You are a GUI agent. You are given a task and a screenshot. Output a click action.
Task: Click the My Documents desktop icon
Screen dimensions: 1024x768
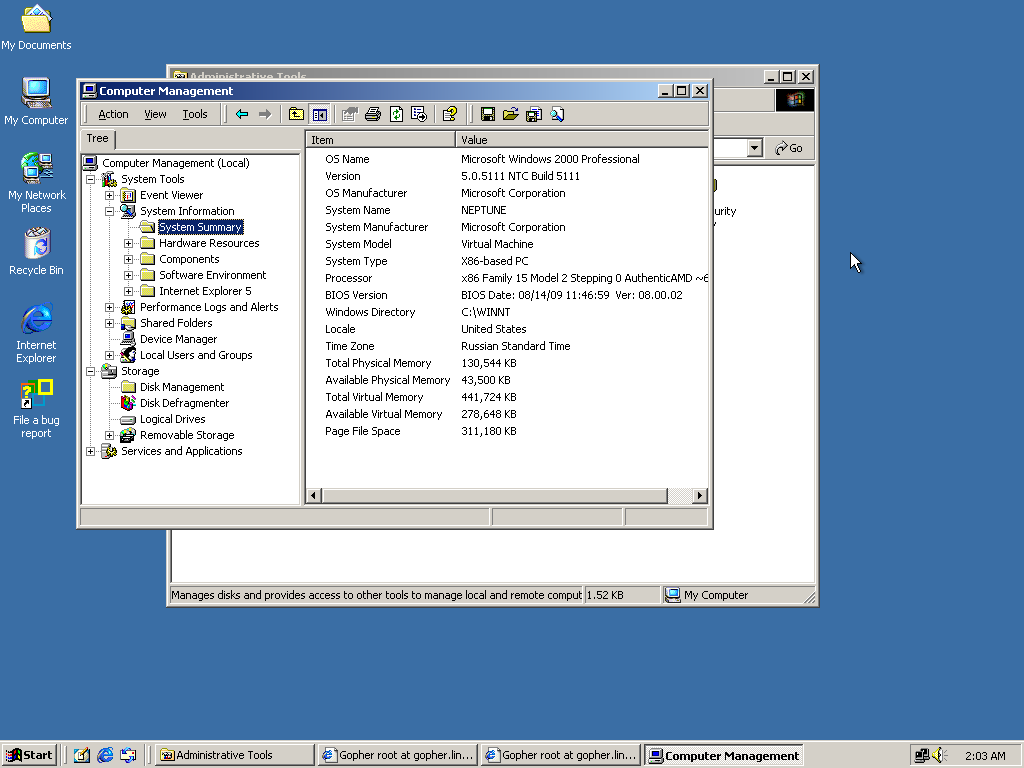[x=36, y=28]
